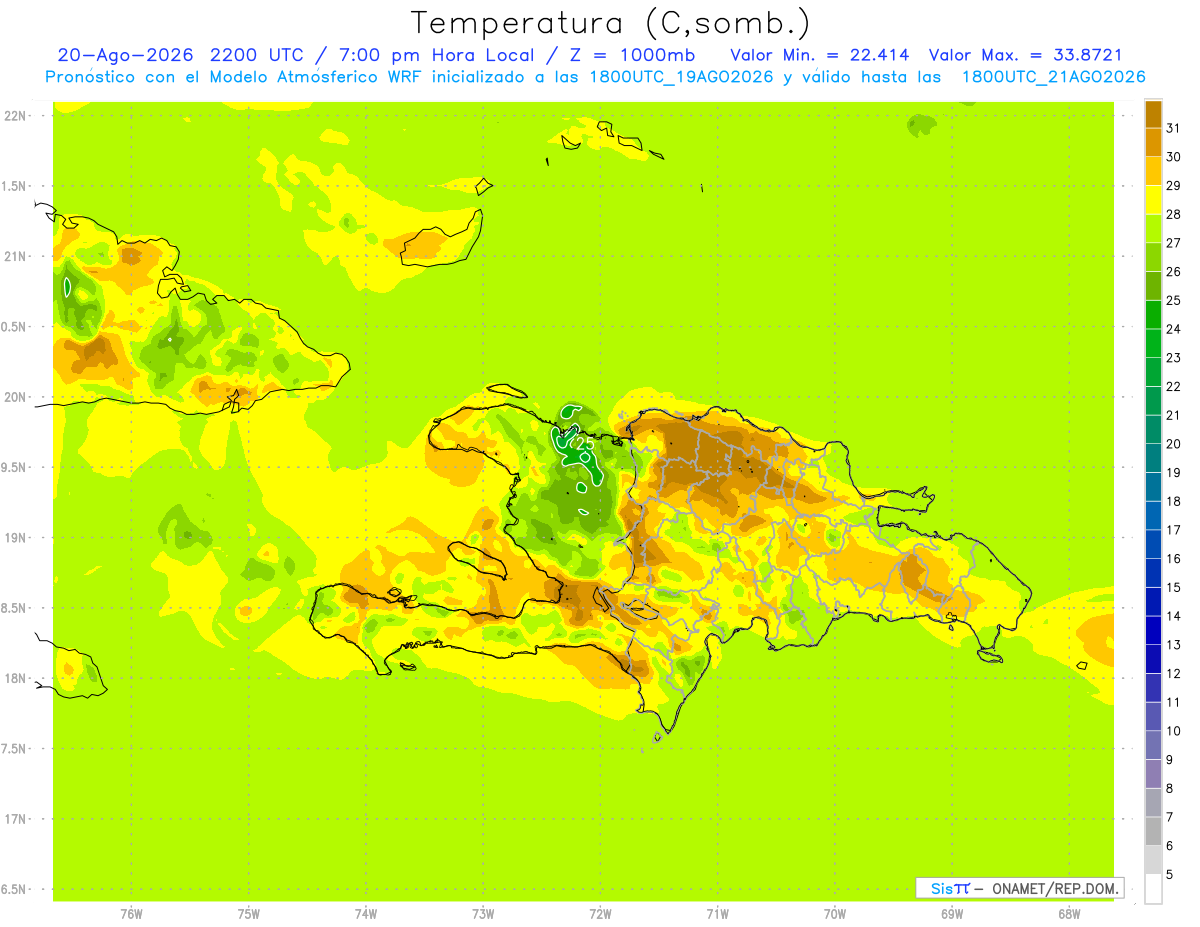
Task: Click the purple swatch between 8 and 9
Action: [1153, 773]
